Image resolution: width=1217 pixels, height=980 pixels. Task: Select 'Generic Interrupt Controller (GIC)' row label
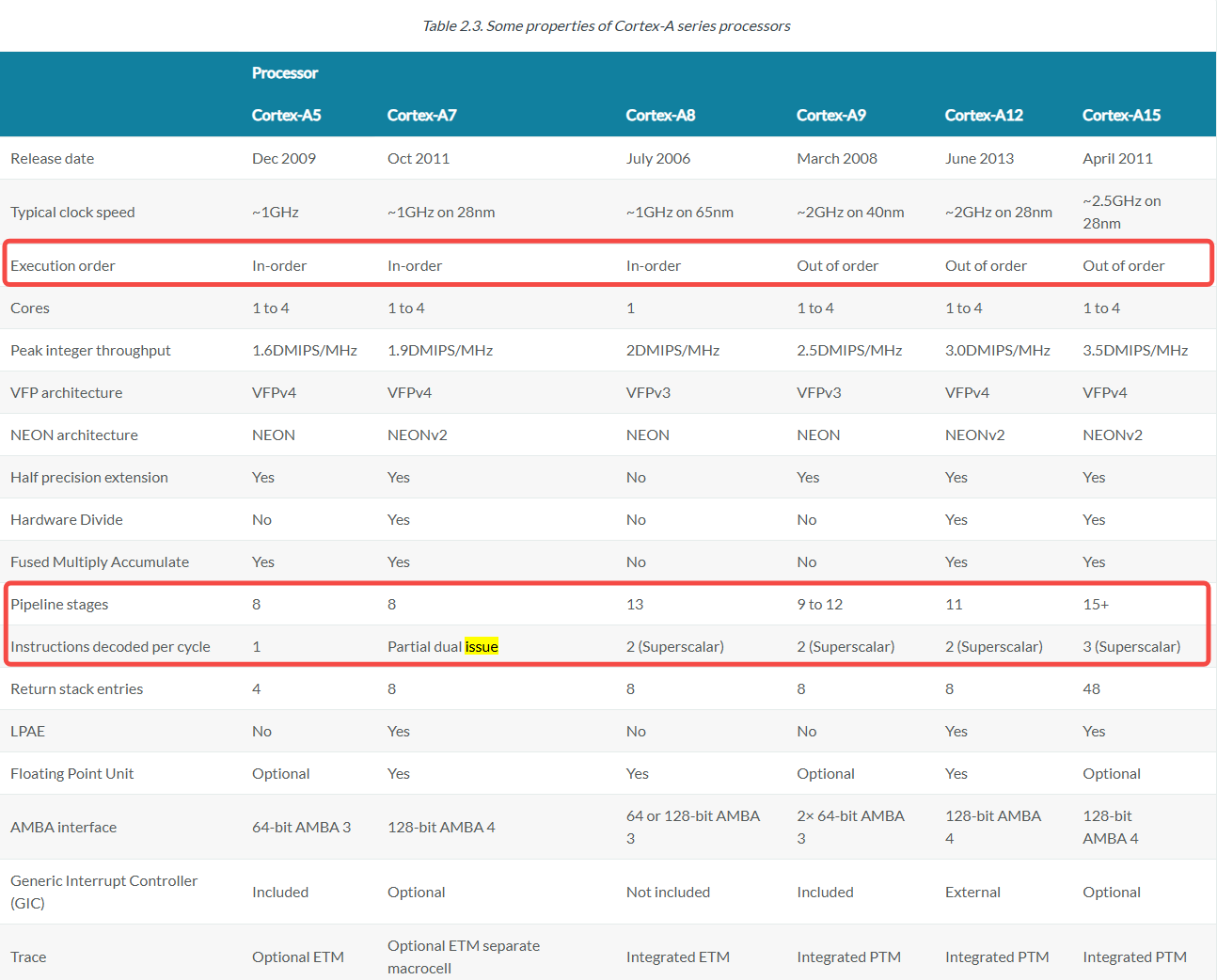(x=103, y=893)
